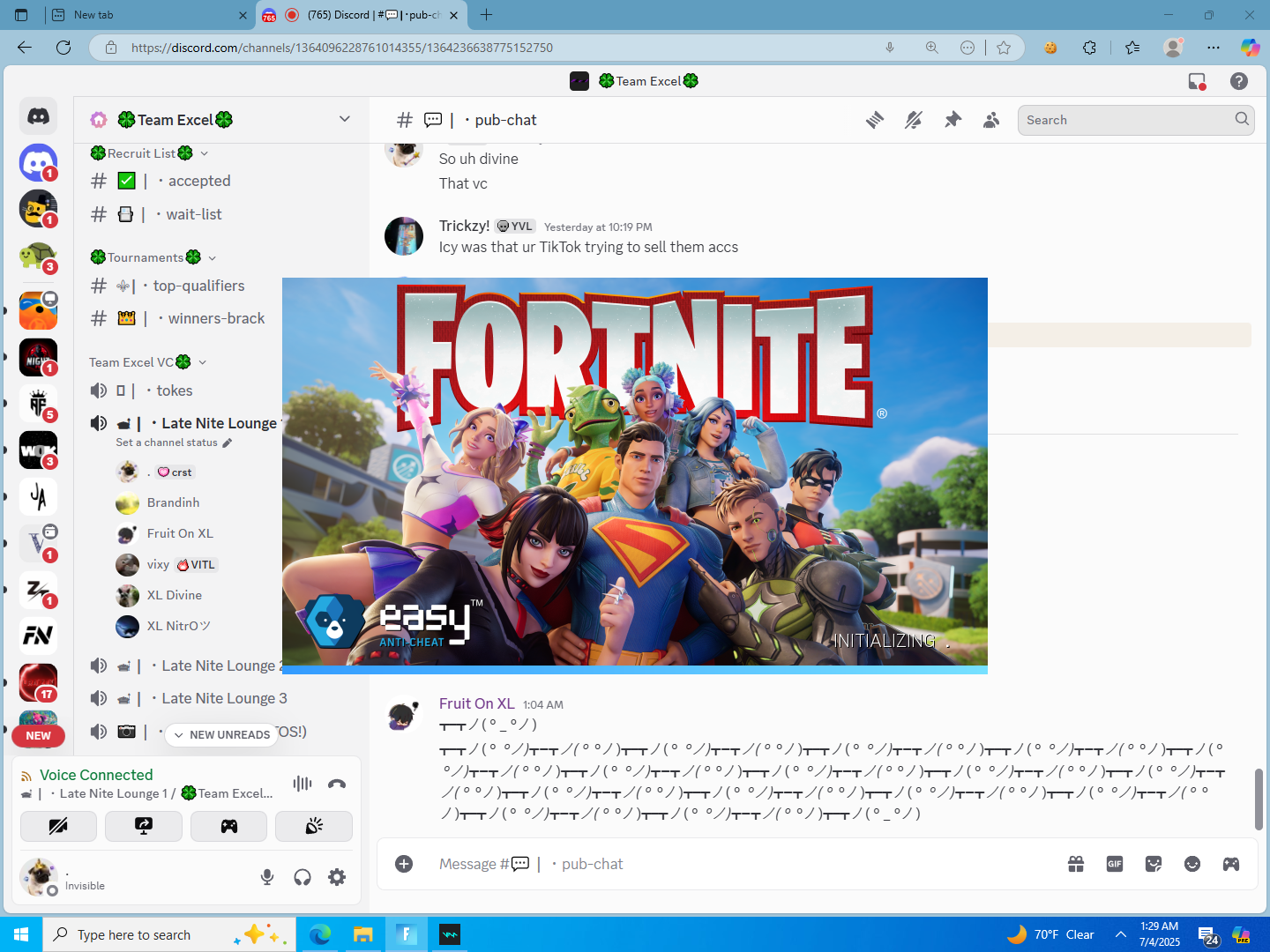Toggle channel notification settings bell icon
This screenshot has width=1270, height=952.
(914, 120)
